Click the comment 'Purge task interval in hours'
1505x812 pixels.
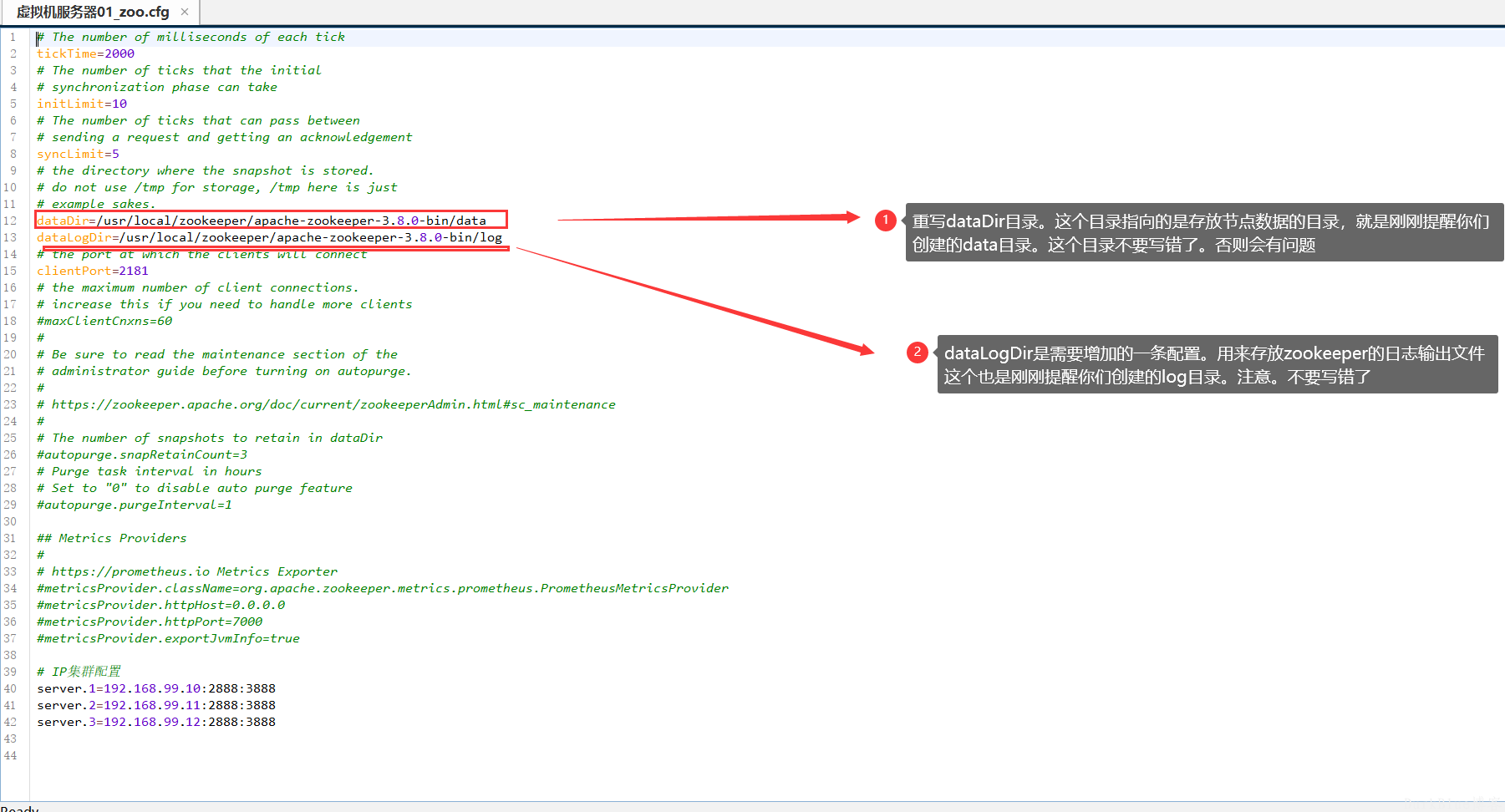click(150, 471)
